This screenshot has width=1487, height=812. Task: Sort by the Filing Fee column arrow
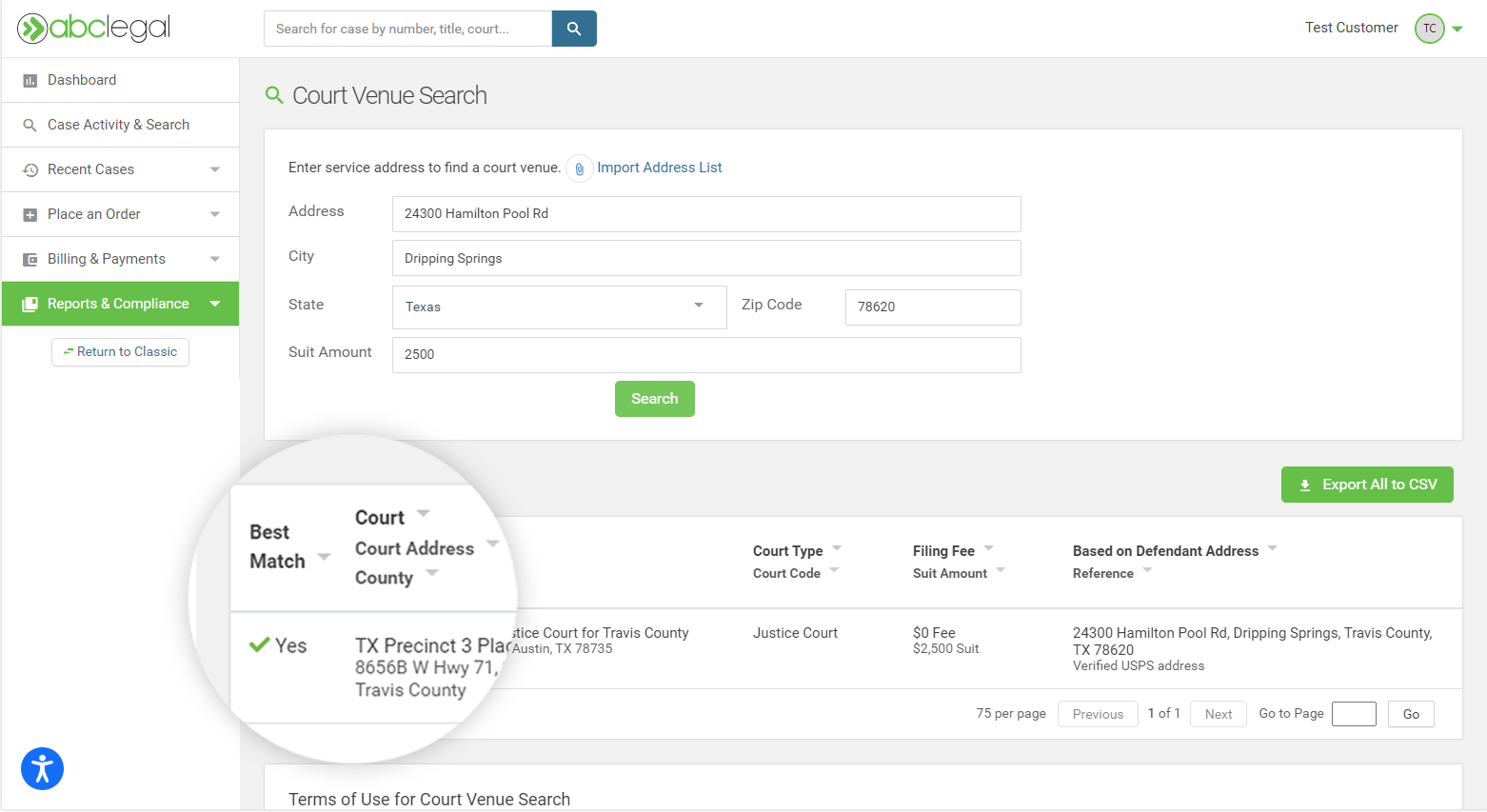988,548
